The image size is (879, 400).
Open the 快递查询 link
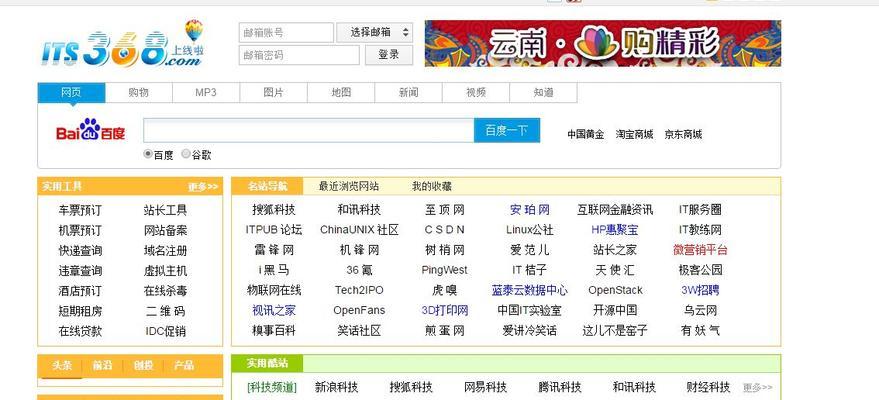click(80, 251)
